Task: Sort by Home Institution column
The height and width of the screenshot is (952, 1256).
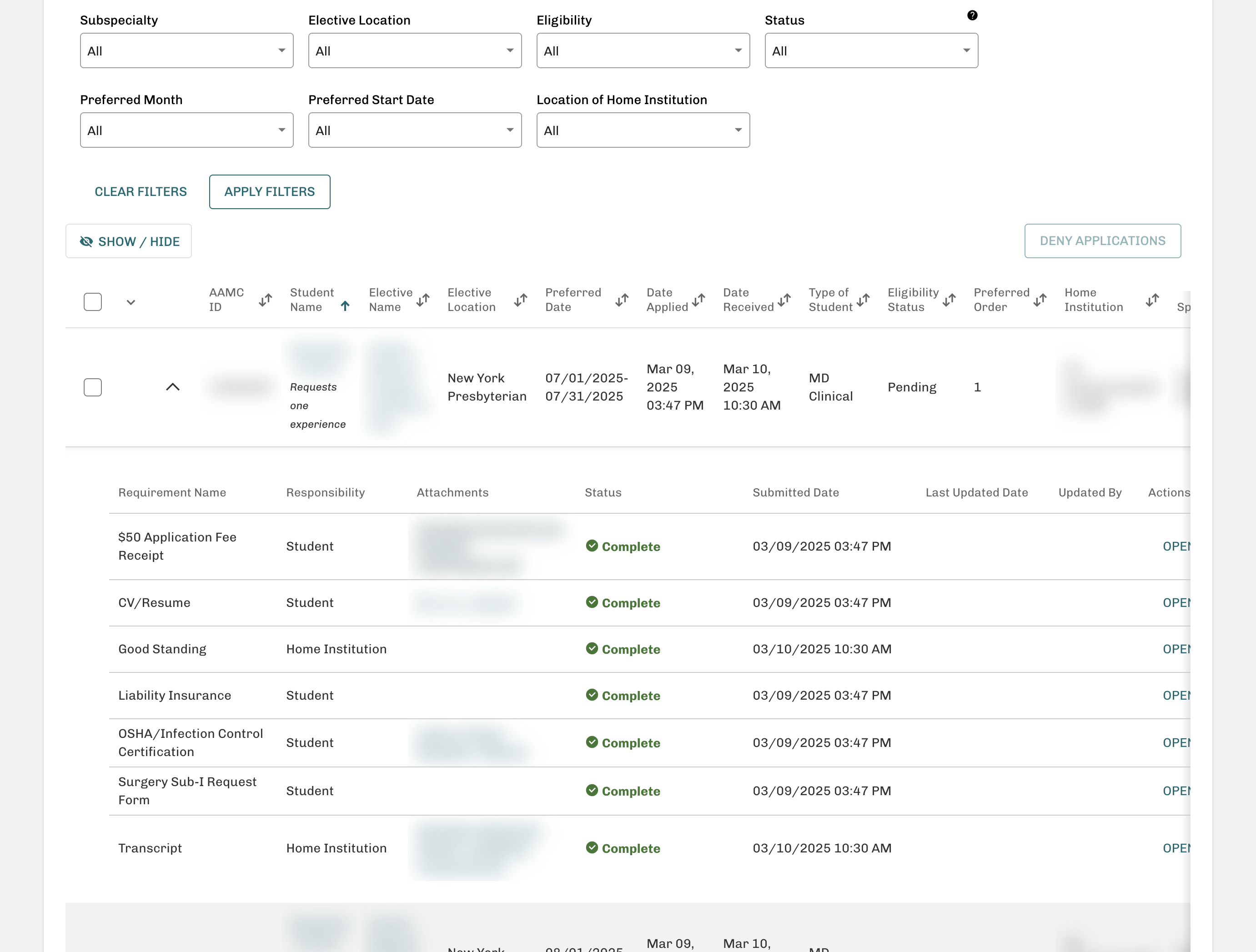Action: [x=1152, y=300]
